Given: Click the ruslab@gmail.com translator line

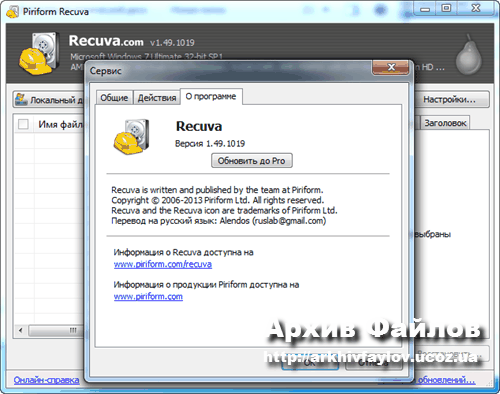Looking at the screenshot, I should (219, 221).
